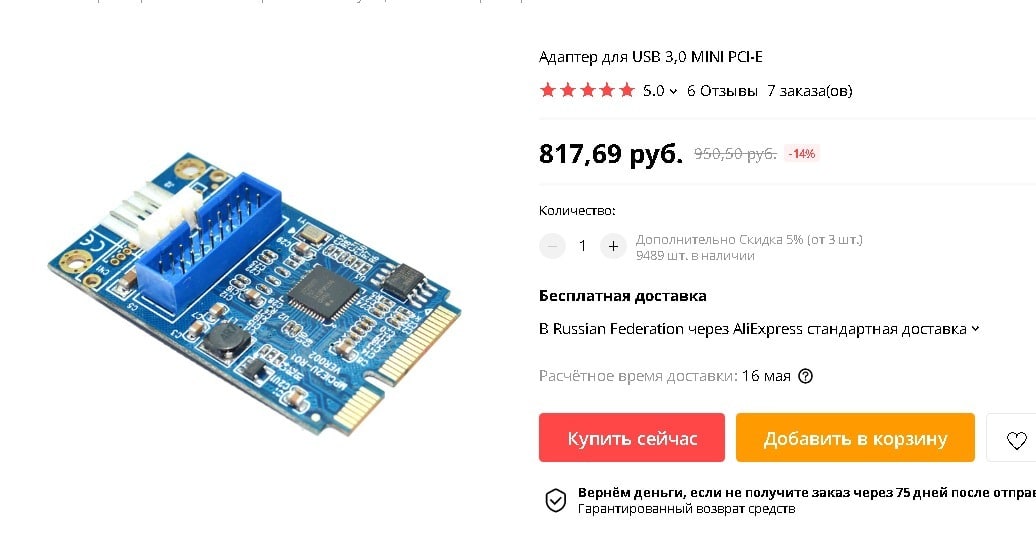The width and height of the screenshot is (1036, 533).
Task: Click the shield money-back guarantee icon
Action: click(x=555, y=501)
